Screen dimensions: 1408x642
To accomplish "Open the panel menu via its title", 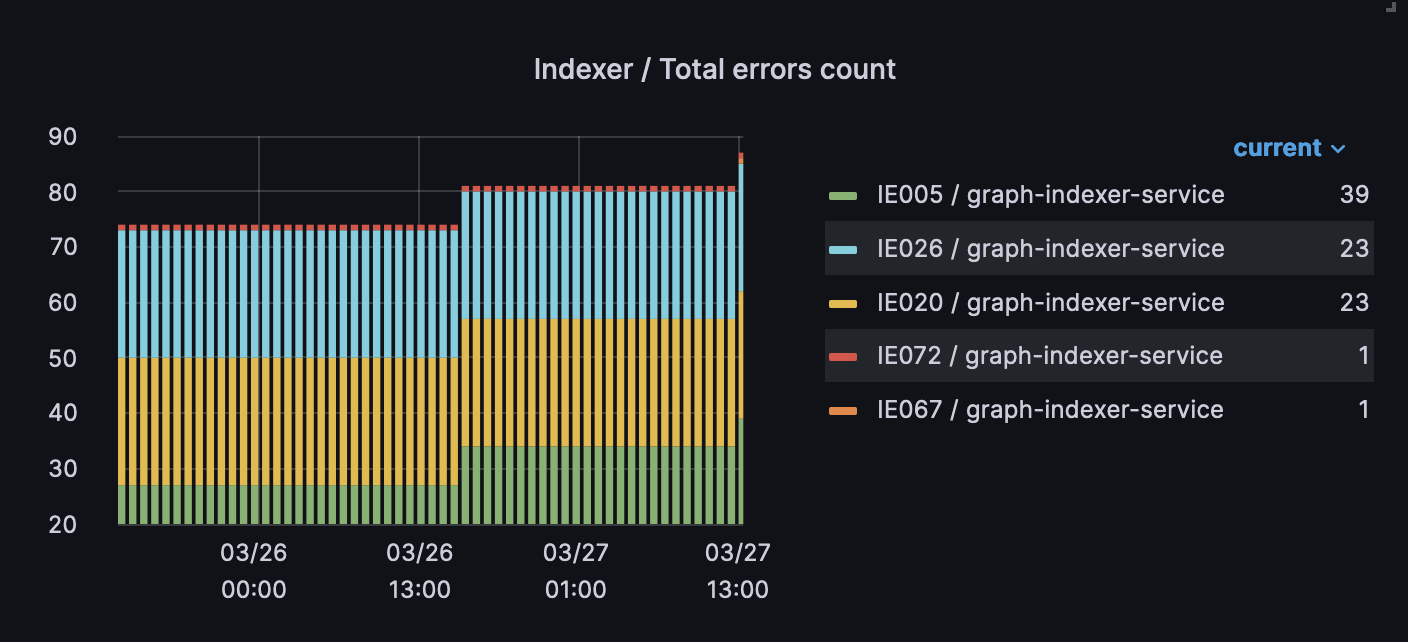I will pyautogui.click(x=715, y=69).
